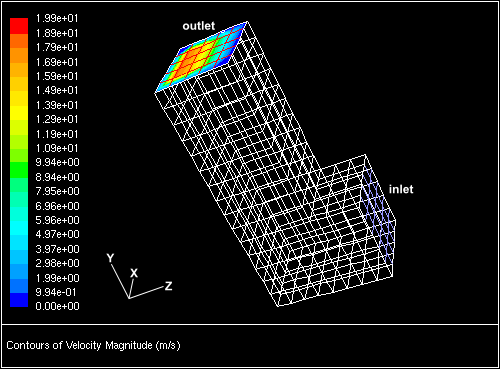Click the yellow swatch beside 1.29e+01
This screenshot has height=369, width=500.
(x=19, y=113)
